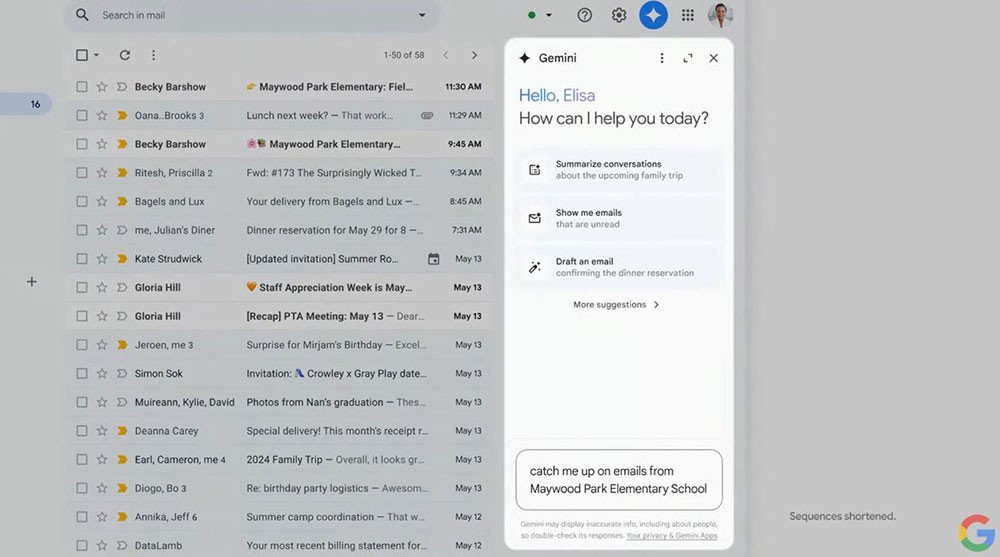Star the DataLamb email
Image resolution: width=1000 pixels, height=557 pixels.
pos(102,546)
